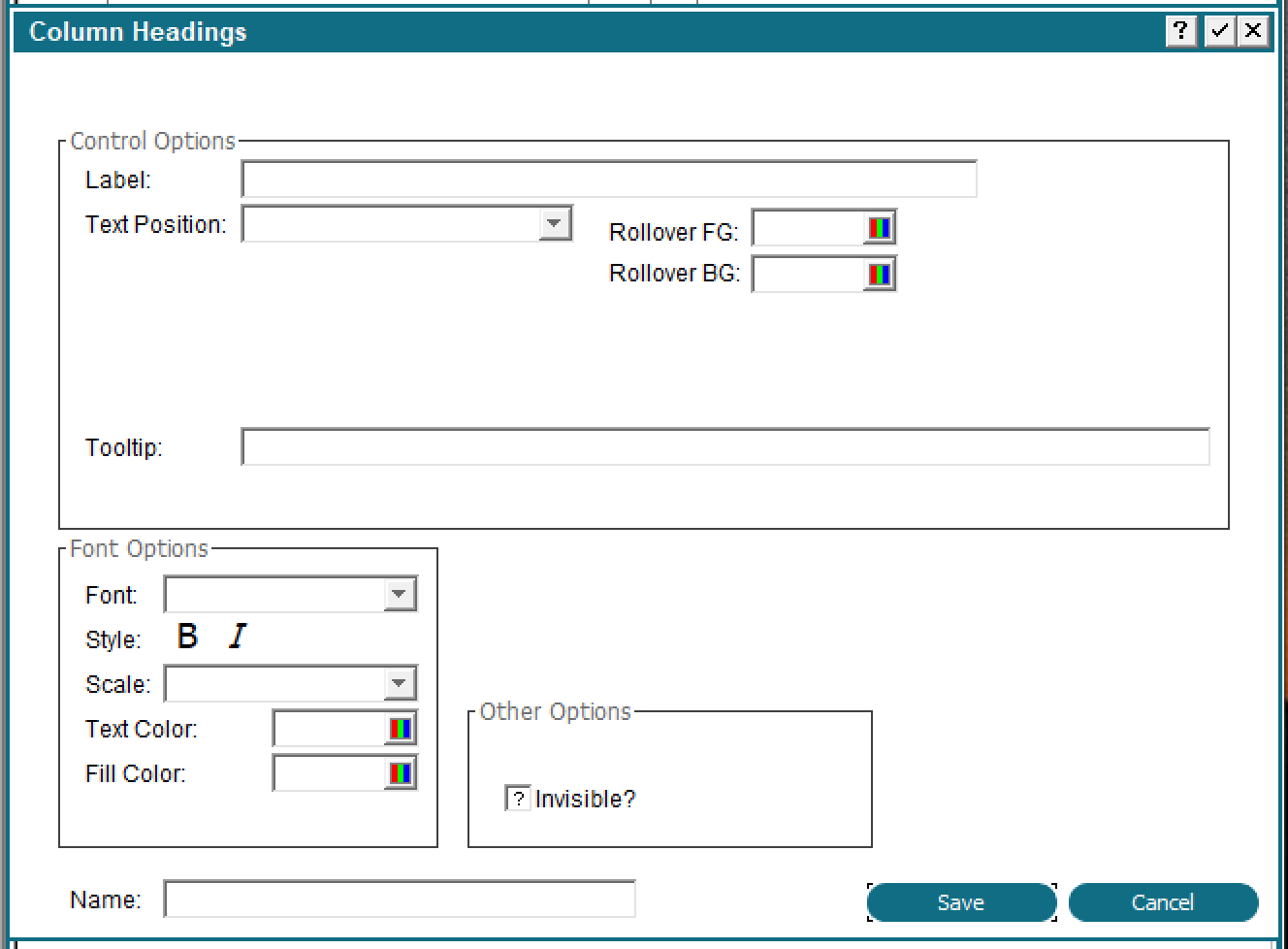The width and height of the screenshot is (1288, 949).
Task: Click the Name input field
Action: (x=400, y=900)
